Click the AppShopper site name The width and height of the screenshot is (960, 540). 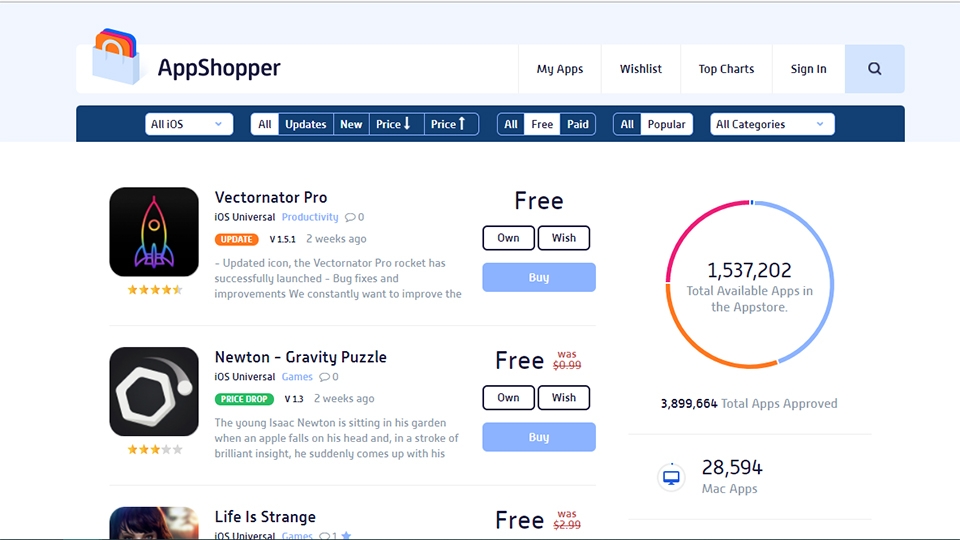219,68
